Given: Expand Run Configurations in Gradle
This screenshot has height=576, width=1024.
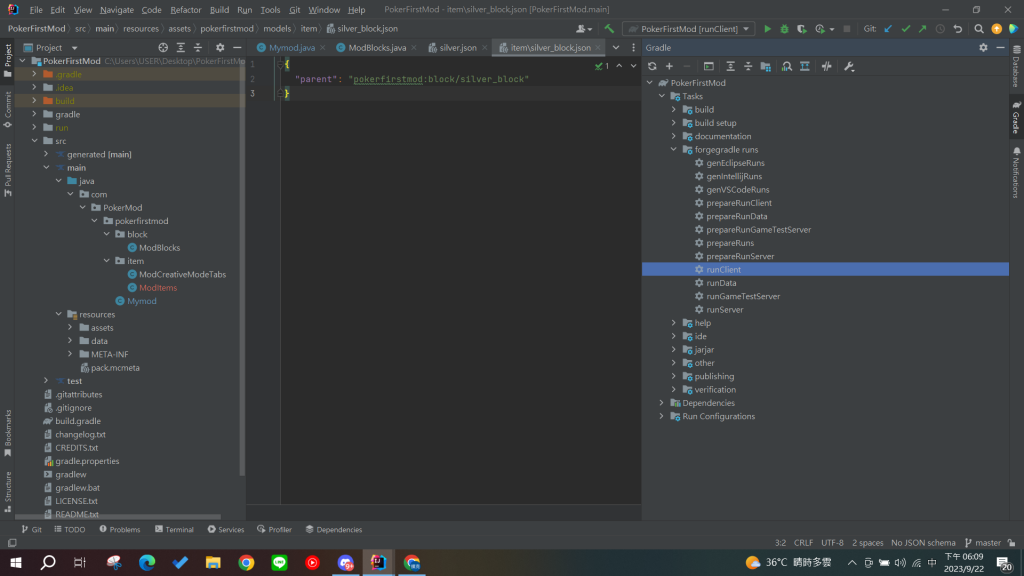Looking at the screenshot, I should [x=662, y=416].
